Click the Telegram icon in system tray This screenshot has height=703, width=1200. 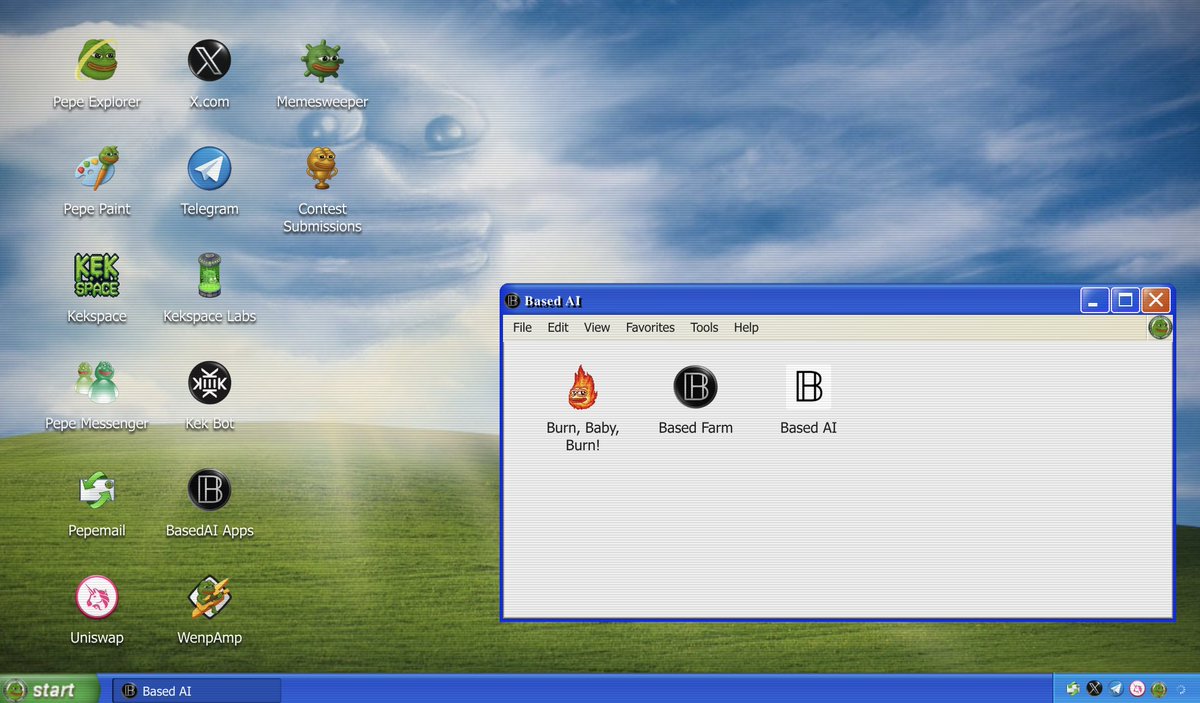coord(1116,689)
